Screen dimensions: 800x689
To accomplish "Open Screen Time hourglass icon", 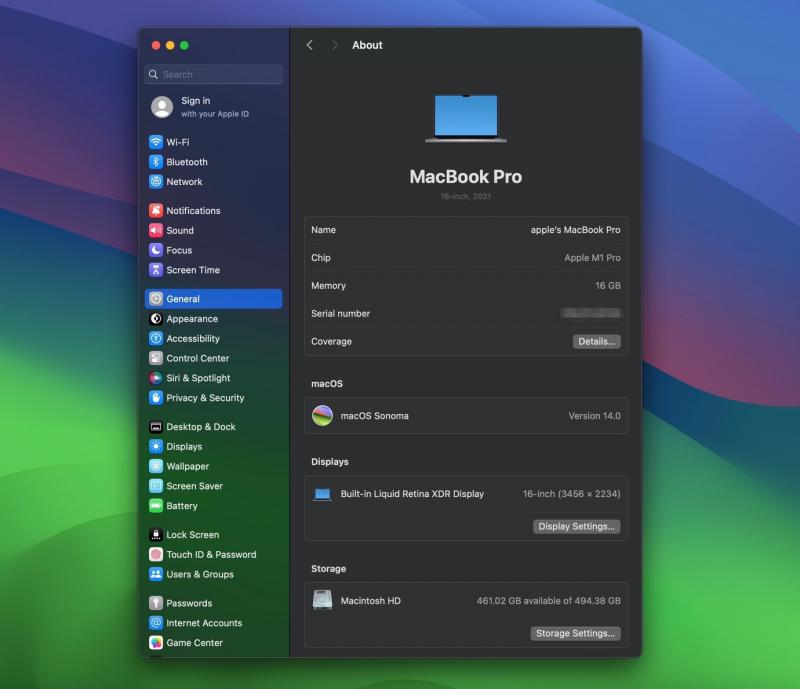I will point(156,270).
